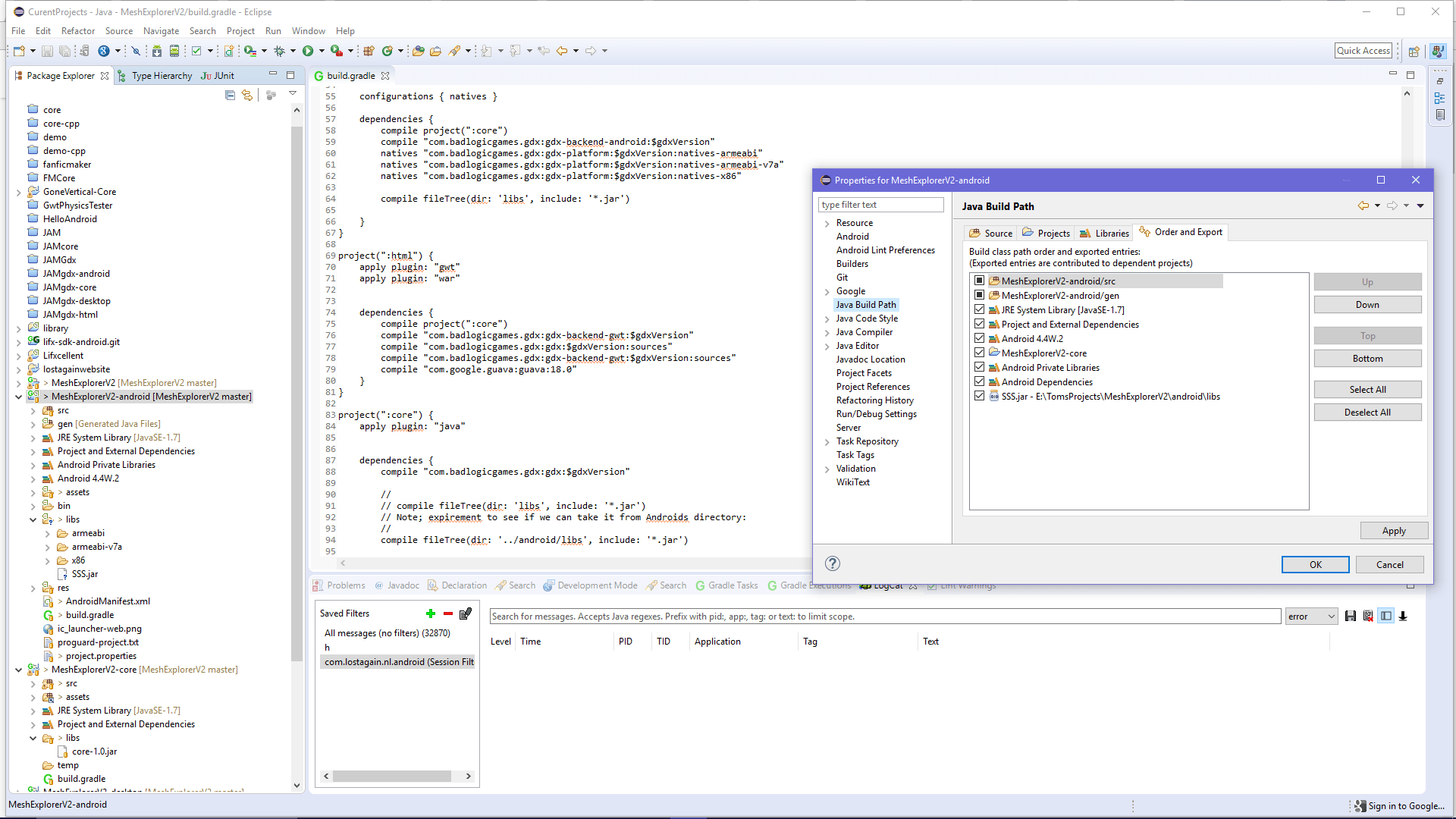The image size is (1456, 819).
Task: Open the Android SDK Manager from the toolbar
Action: 156,51
